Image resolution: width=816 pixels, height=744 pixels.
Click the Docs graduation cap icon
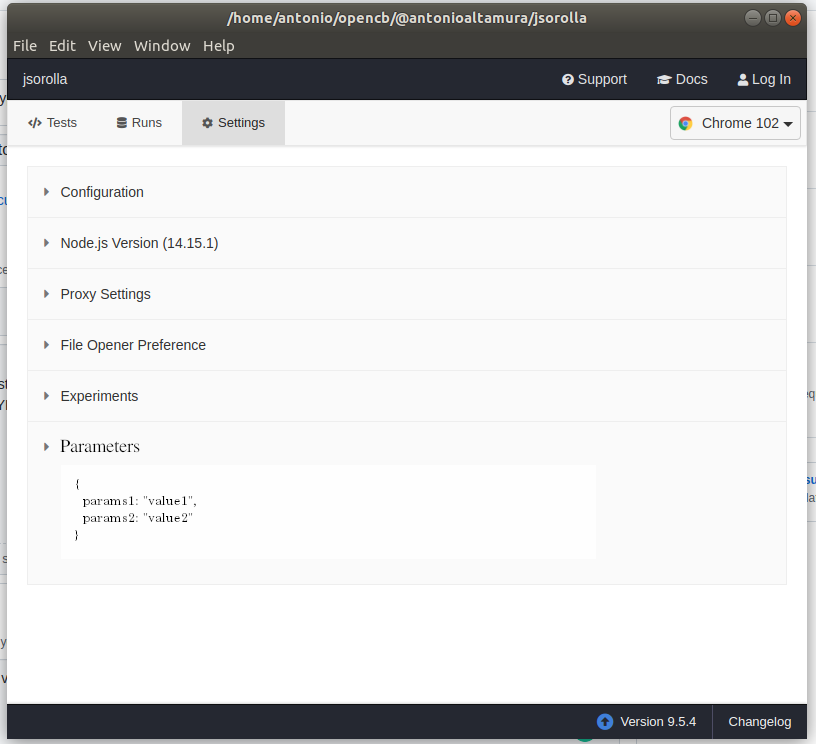662,78
